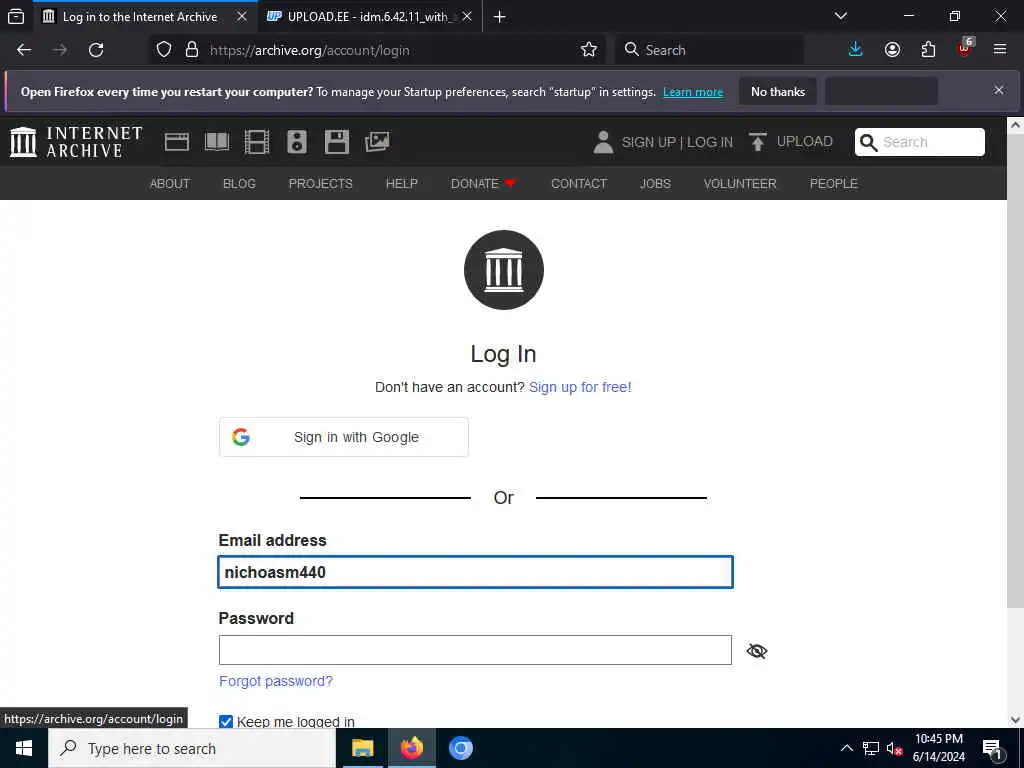The height and width of the screenshot is (768, 1024).
Task: Open Learn more link in notification bar
Action: [693, 92]
